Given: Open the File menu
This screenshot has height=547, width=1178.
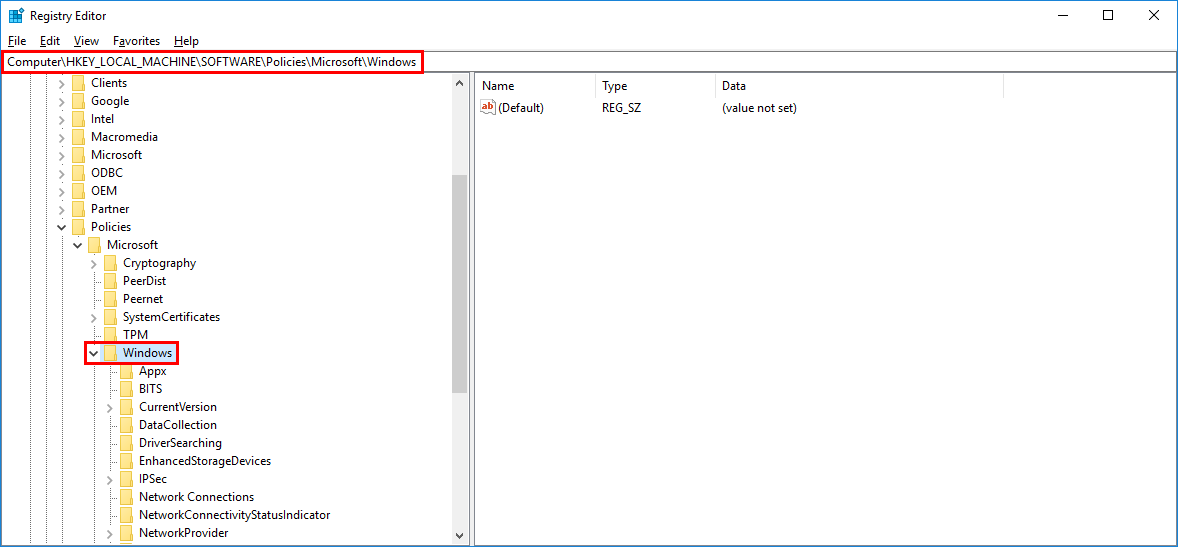Looking at the screenshot, I should 17,41.
